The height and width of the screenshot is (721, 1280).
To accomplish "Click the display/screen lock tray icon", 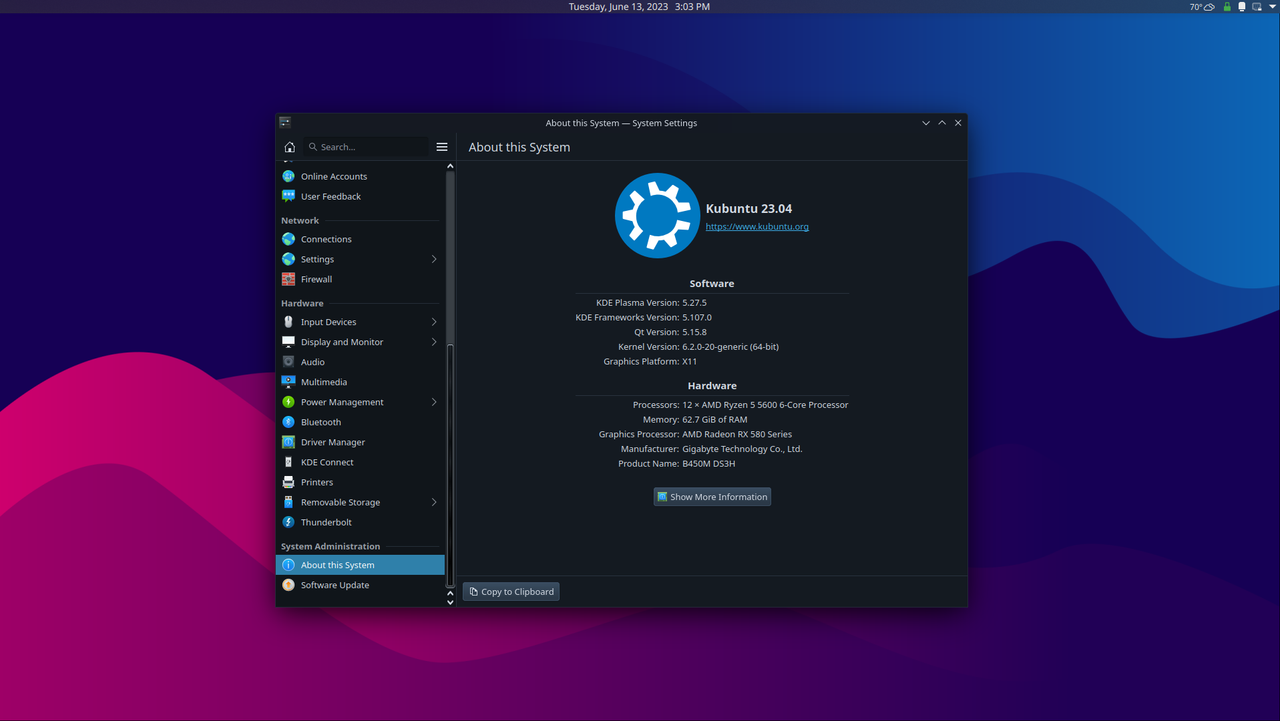I will [1257, 7].
